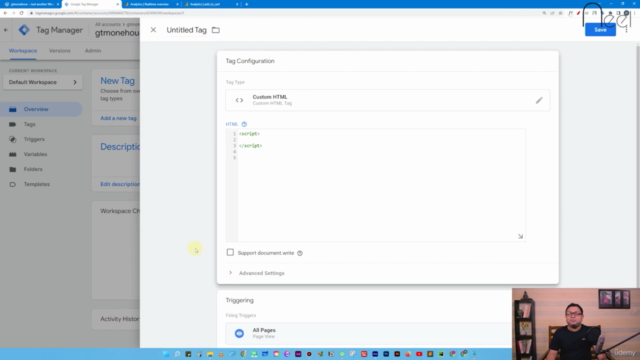Click the browser back arrow
640x360 pixels.
tap(5, 13)
